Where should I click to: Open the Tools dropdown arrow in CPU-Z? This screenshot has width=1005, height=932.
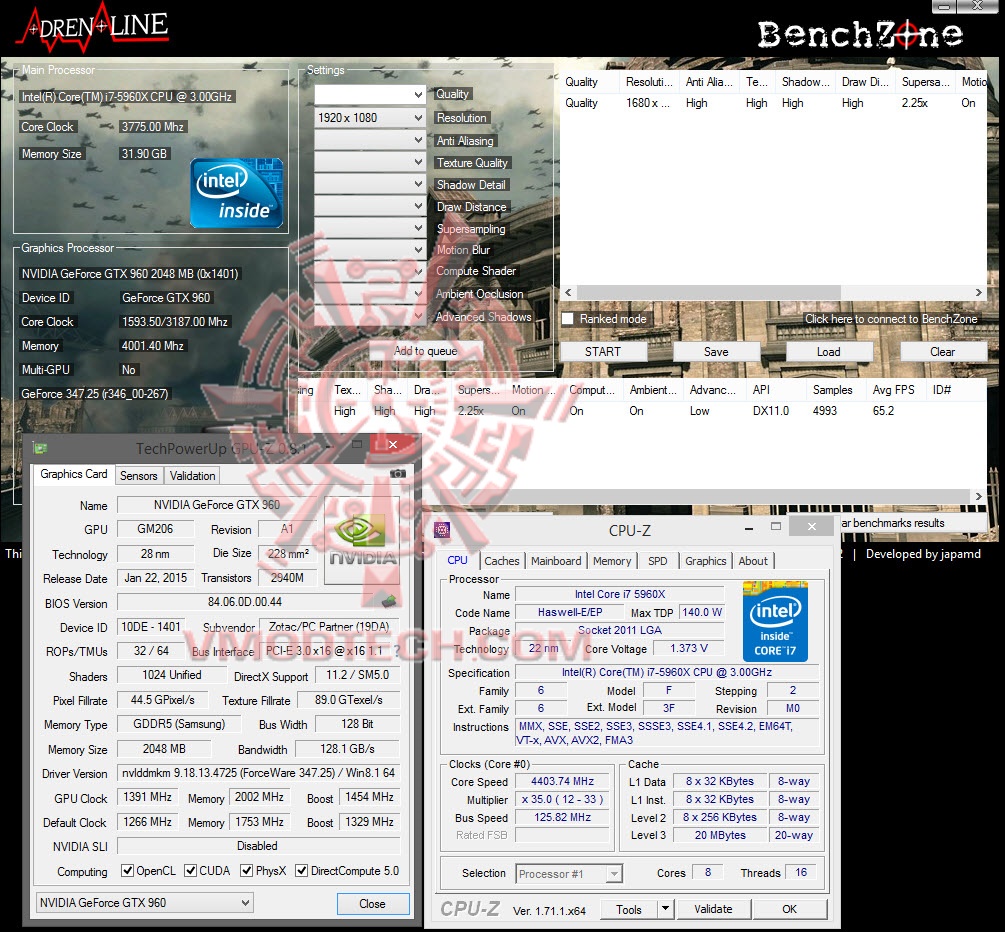coord(665,908)
